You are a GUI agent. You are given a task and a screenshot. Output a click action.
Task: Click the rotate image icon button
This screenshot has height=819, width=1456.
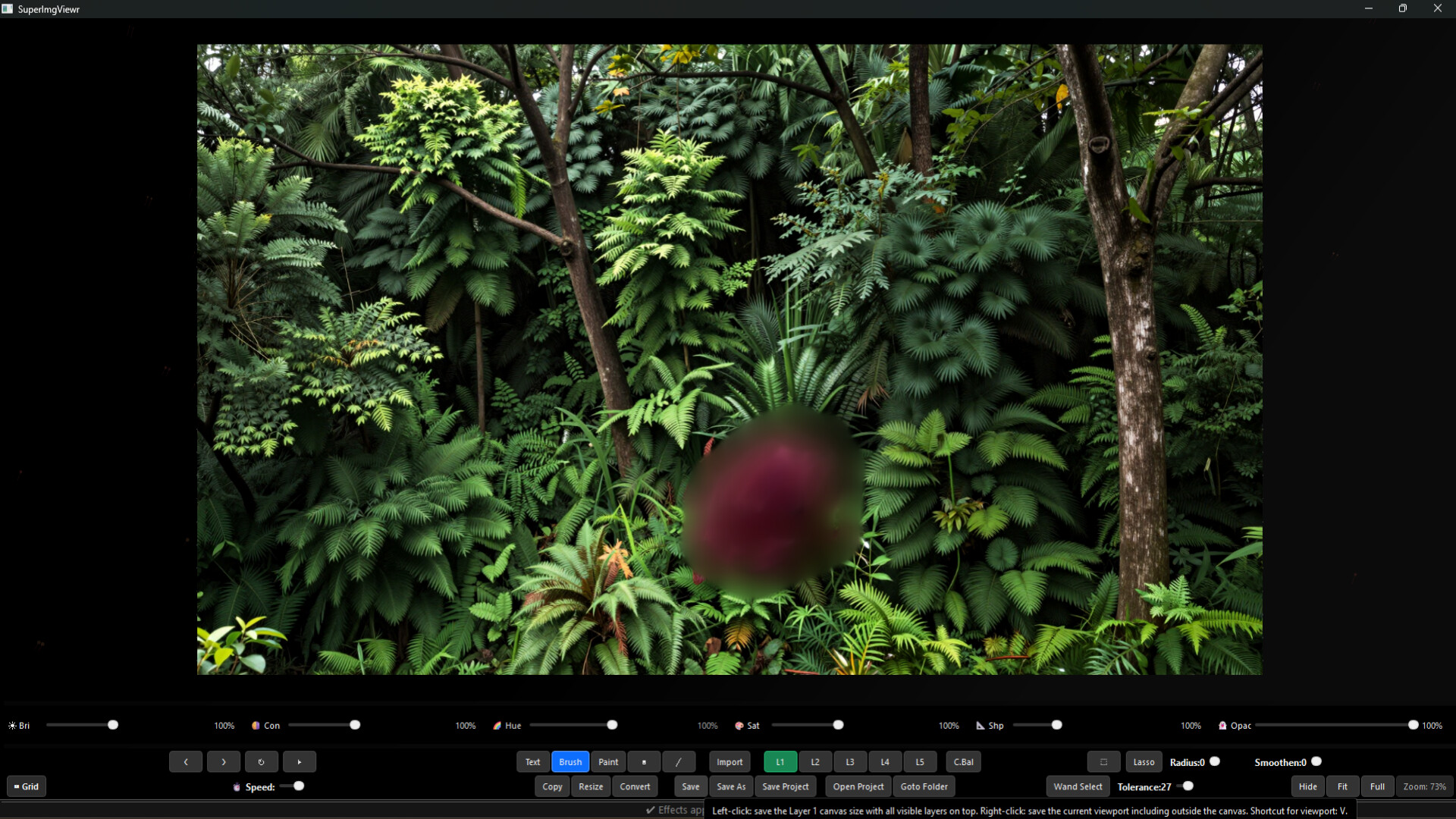pyautogui.click(x=261, y=761)
